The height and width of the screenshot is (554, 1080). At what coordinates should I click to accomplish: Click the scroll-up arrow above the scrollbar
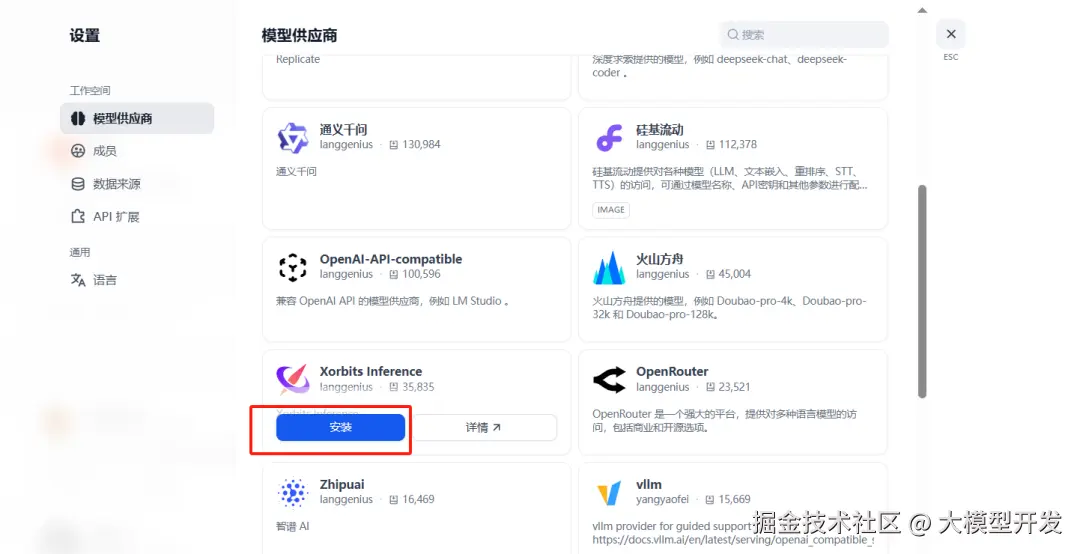[922, 10]
